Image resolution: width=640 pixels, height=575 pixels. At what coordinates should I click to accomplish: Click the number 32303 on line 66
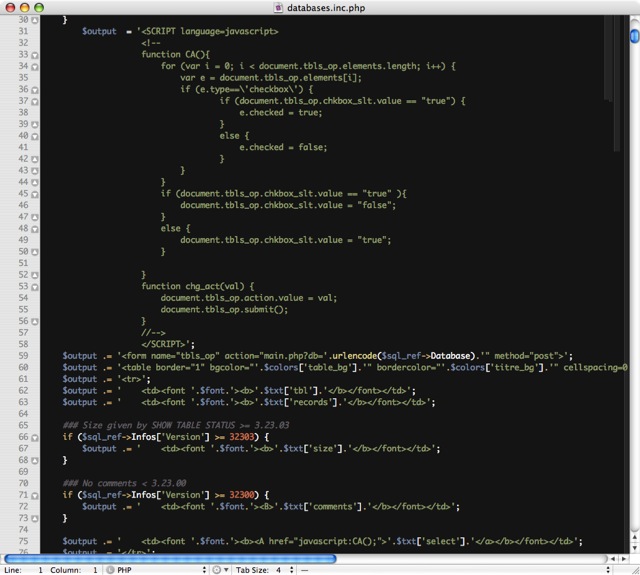(242, 437)
